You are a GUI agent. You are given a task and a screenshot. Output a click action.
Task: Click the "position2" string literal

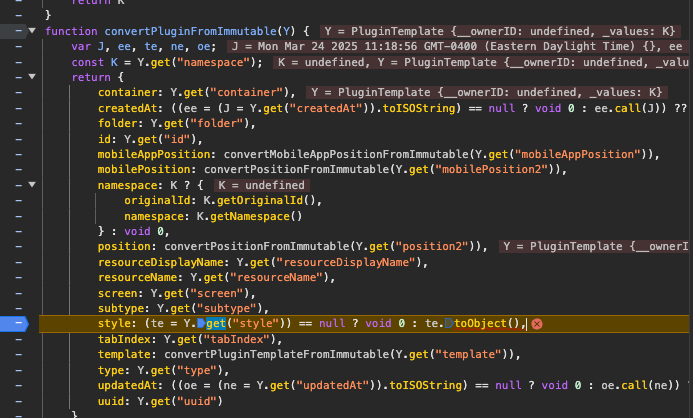(432, 246)
